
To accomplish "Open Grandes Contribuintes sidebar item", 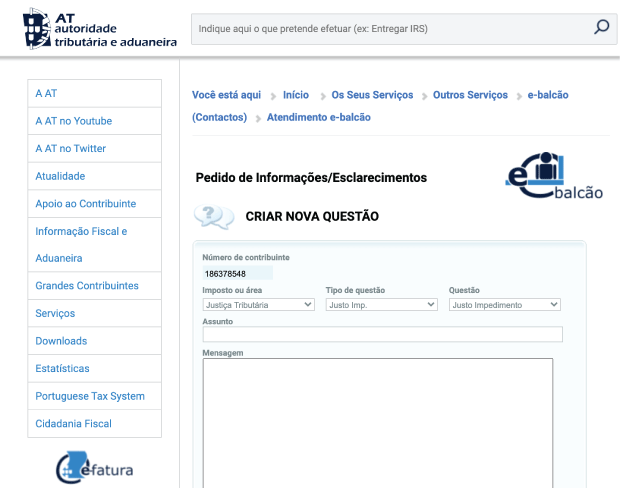I will [87, 286].
